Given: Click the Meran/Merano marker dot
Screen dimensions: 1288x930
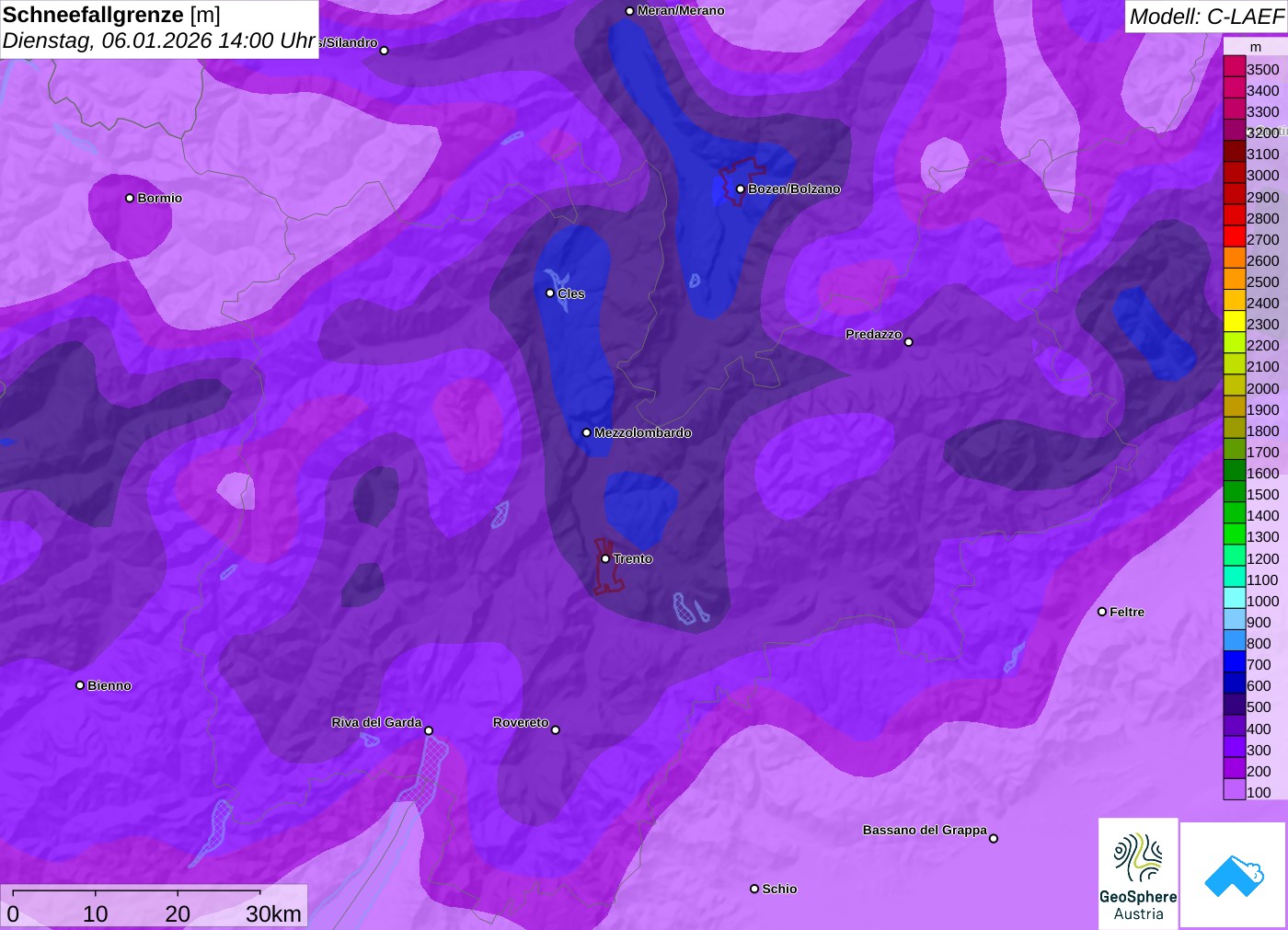Looking at the screenshot, I should pos(629,11).
